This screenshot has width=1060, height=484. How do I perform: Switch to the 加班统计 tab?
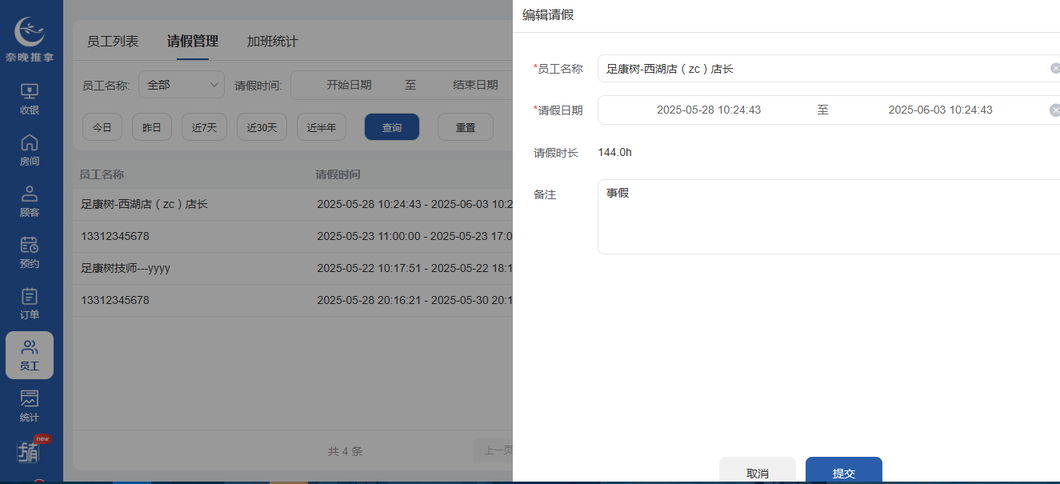272,41
